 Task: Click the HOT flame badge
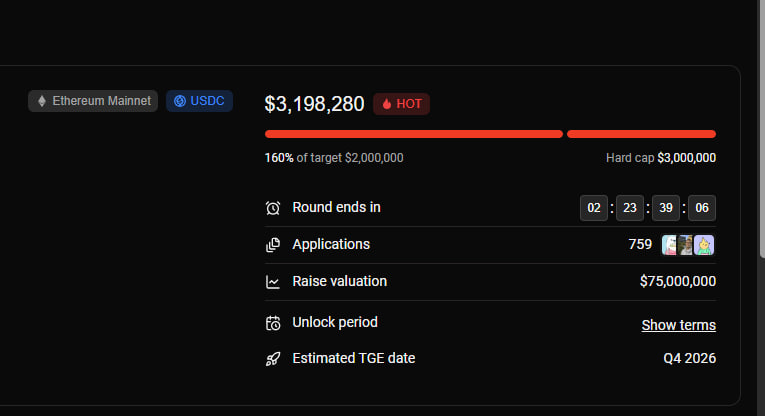pos(402,104)
